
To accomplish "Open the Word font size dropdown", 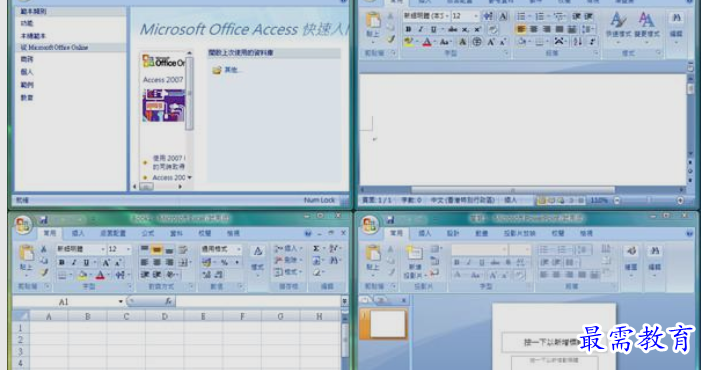I will [x=476, y=16].
